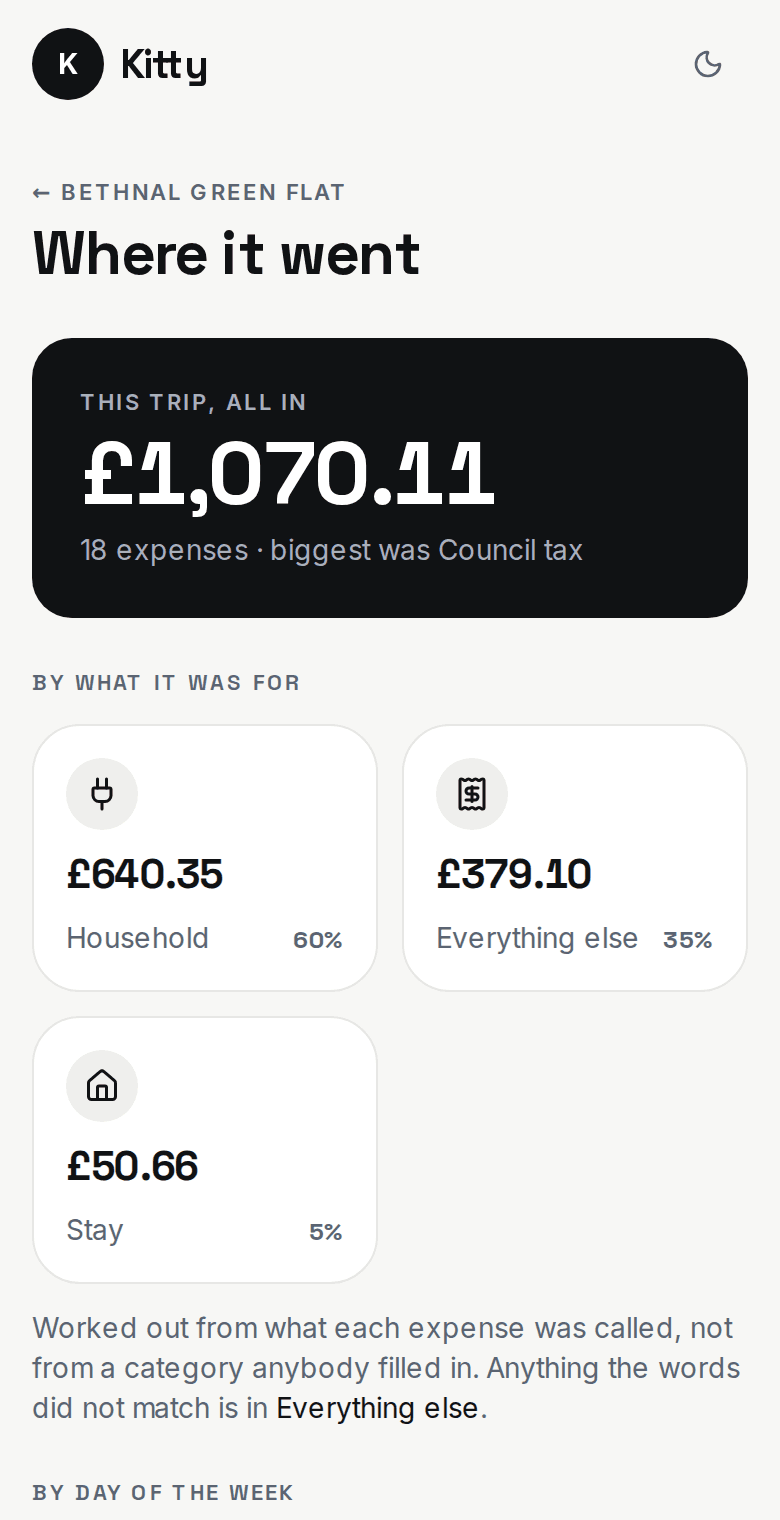Viewport: 780px width, 1520px height.
Task: Click the Kitty logo circle
Action: point(68,64)
